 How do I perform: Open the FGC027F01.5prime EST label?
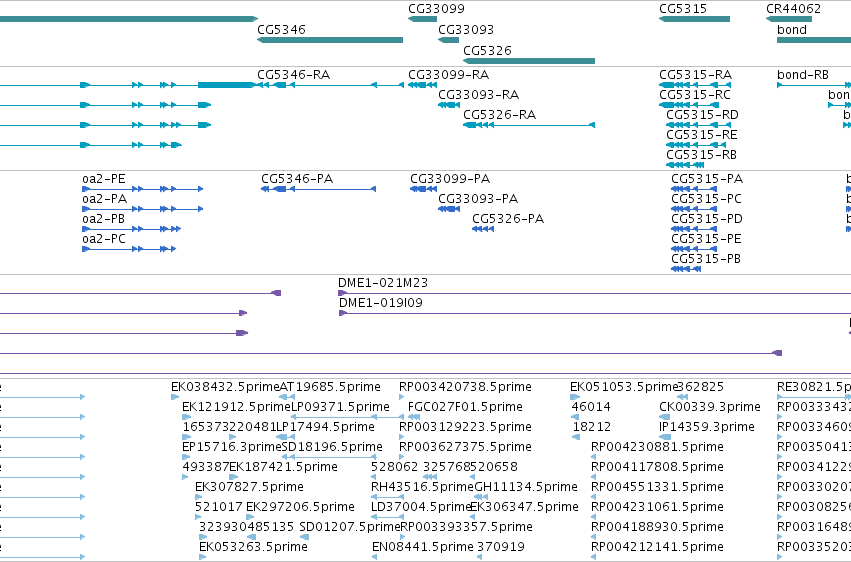pyautogui.click(x=465, y=407)
